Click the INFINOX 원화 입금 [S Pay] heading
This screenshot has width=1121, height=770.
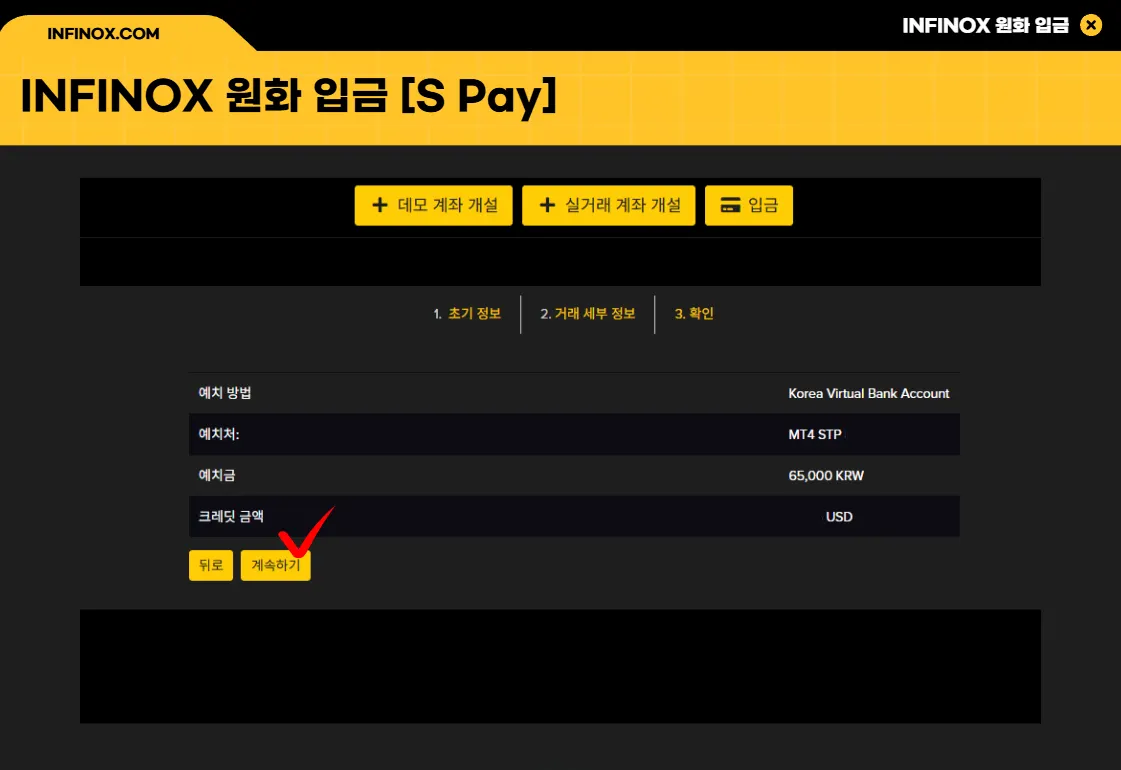[289, 96]
